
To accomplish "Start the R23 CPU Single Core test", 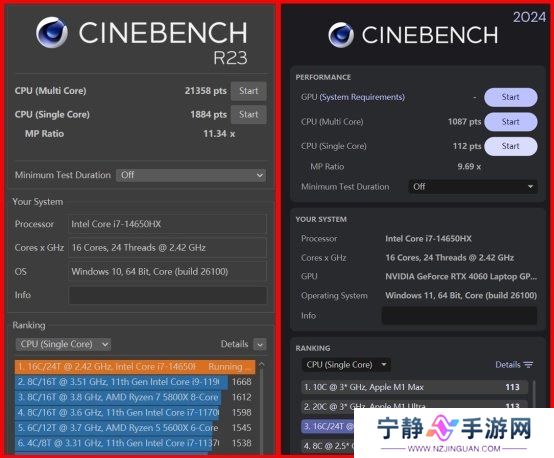I will coord(248,114).
